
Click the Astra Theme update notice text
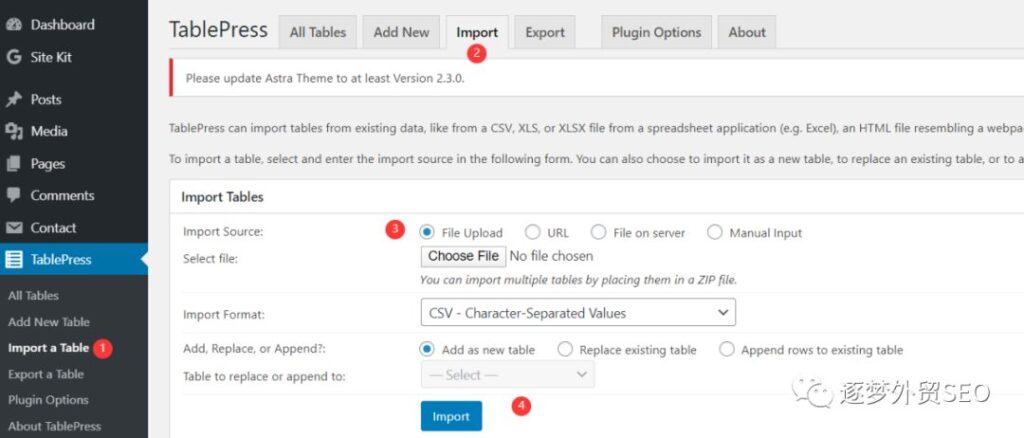(325, 78)
